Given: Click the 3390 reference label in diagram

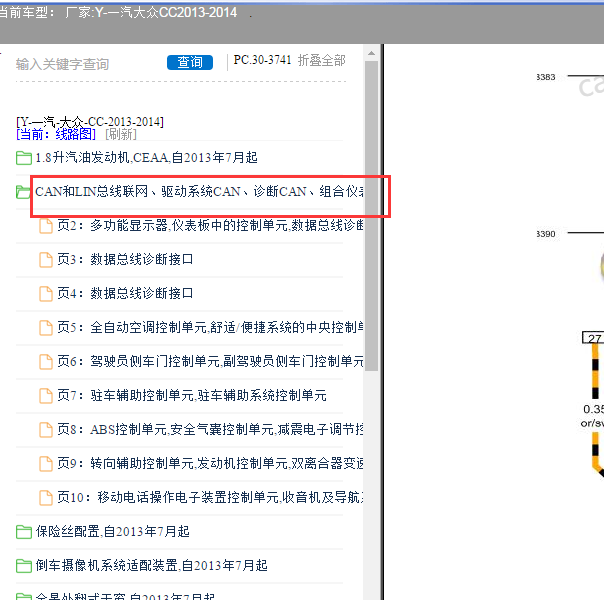Looking at the screenshot, I should (546, 234).
